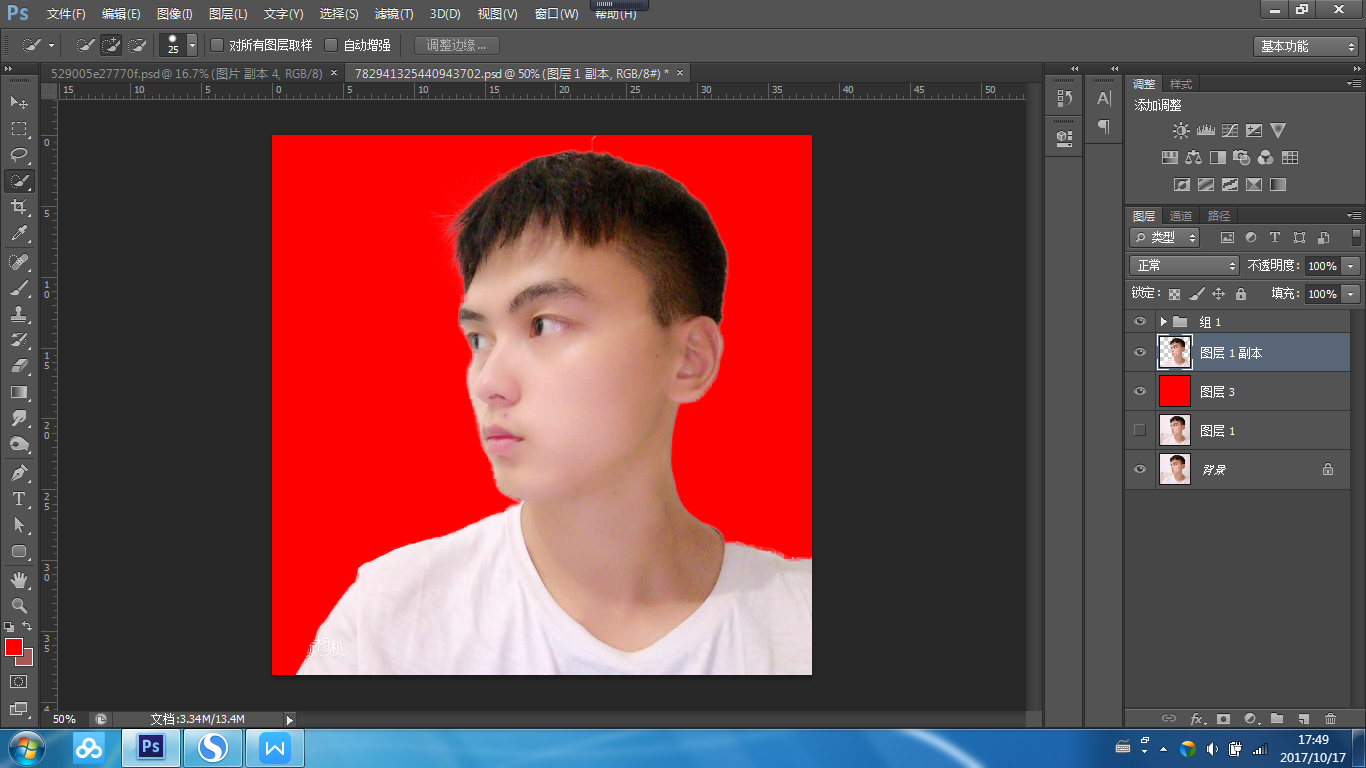The height and width of the screenshot is (768, 1366).
Task: Click the add layer mask icon
Action: [1223, 718]
